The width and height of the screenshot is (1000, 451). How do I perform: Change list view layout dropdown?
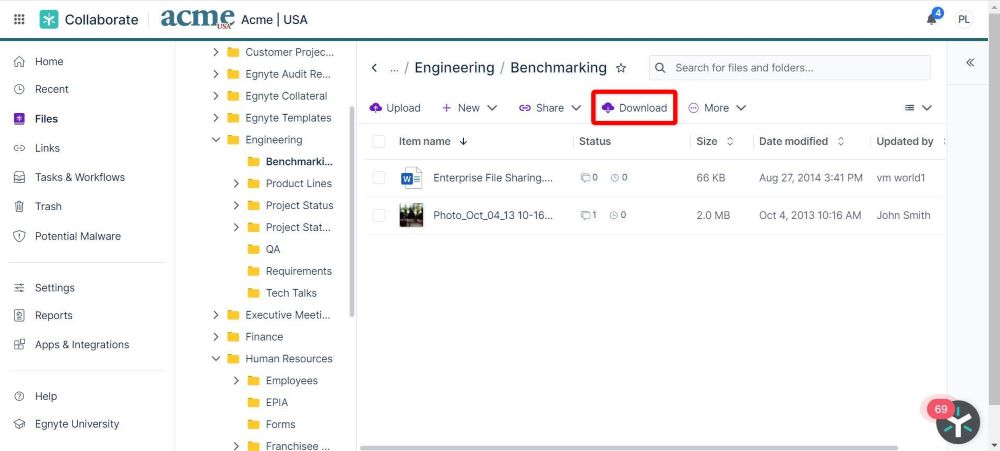(x=918, y=108)
